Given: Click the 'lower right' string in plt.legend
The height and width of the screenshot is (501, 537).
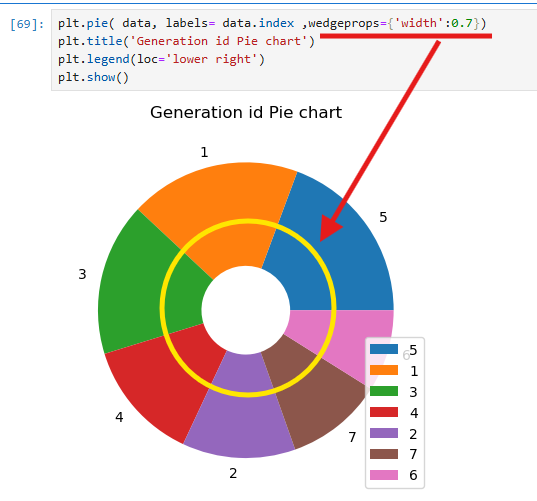Looking at the screenshot, I should [211, 59].
